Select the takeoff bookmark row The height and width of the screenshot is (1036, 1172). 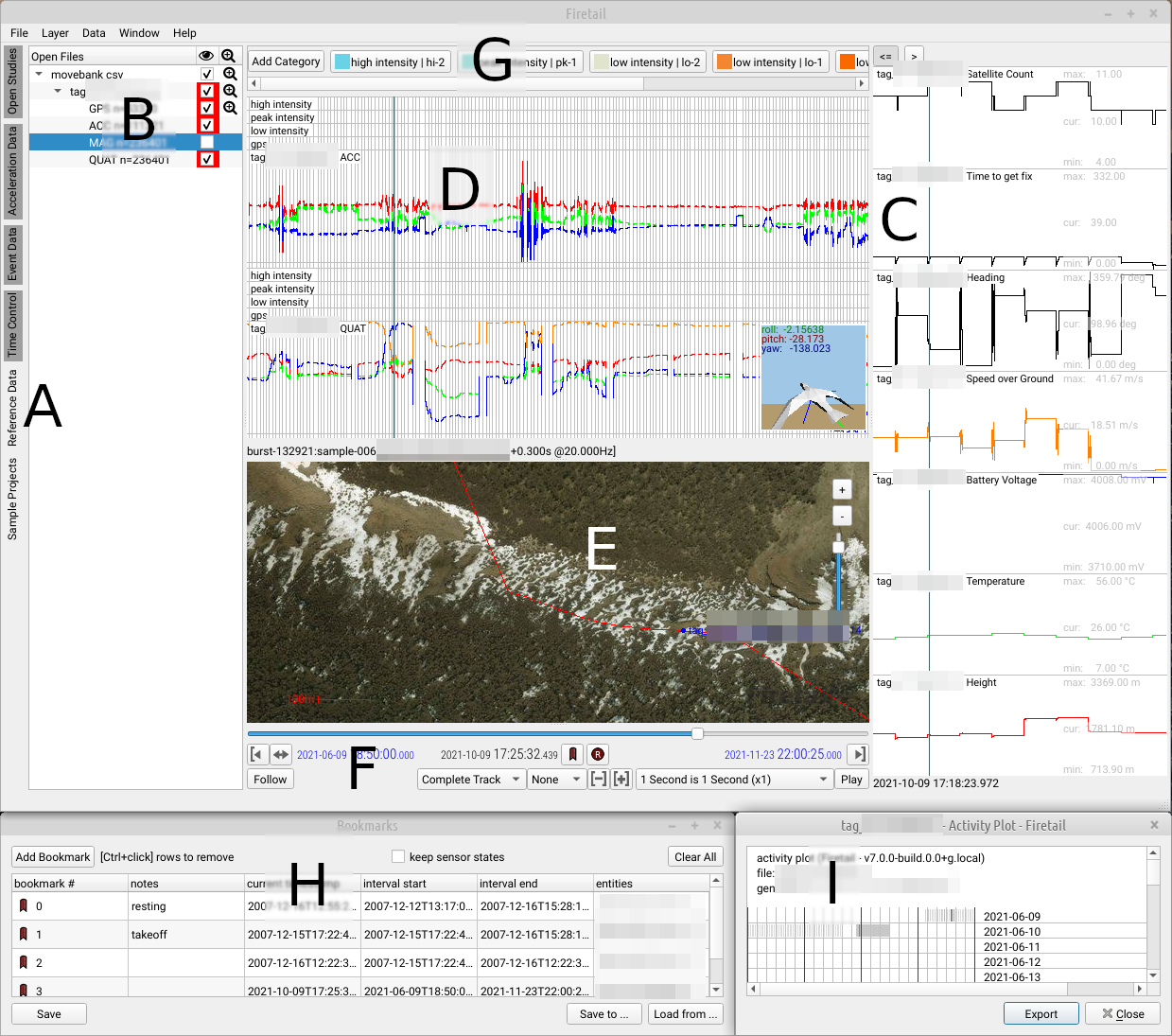(149, 934)
